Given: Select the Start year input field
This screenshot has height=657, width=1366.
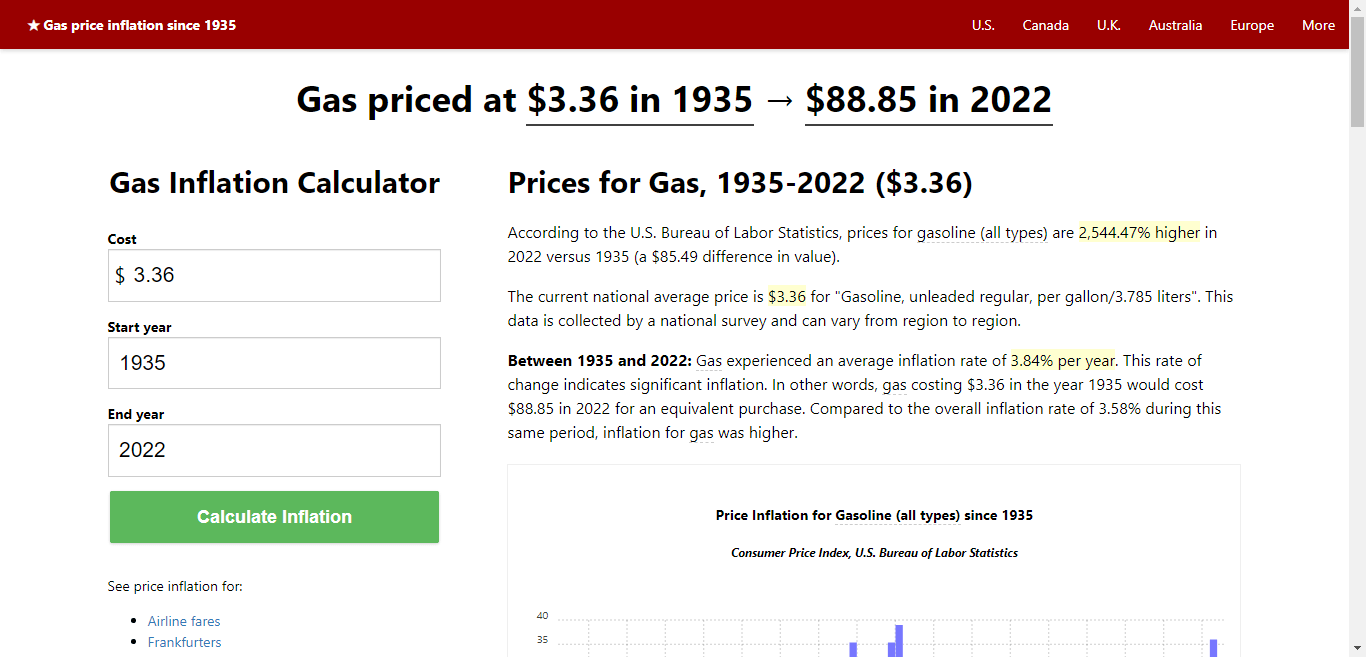Looking at the screenshot, I should (x=274, y=362).
